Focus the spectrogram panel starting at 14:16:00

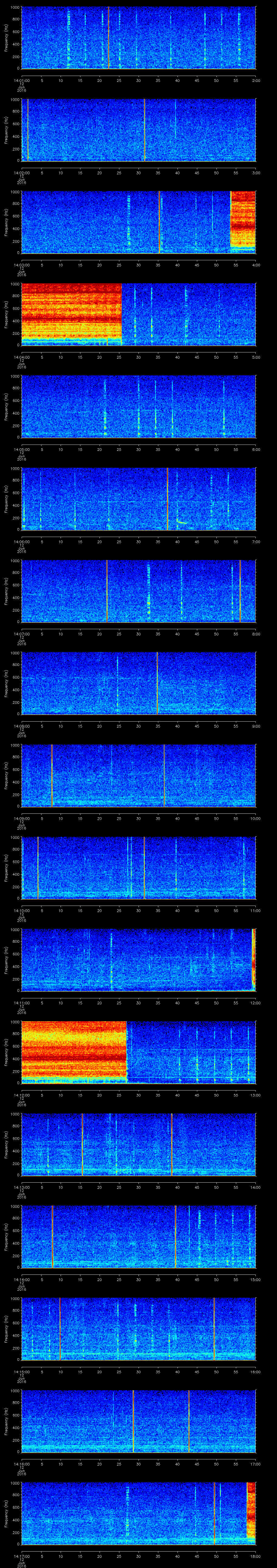click(138, 1421)
